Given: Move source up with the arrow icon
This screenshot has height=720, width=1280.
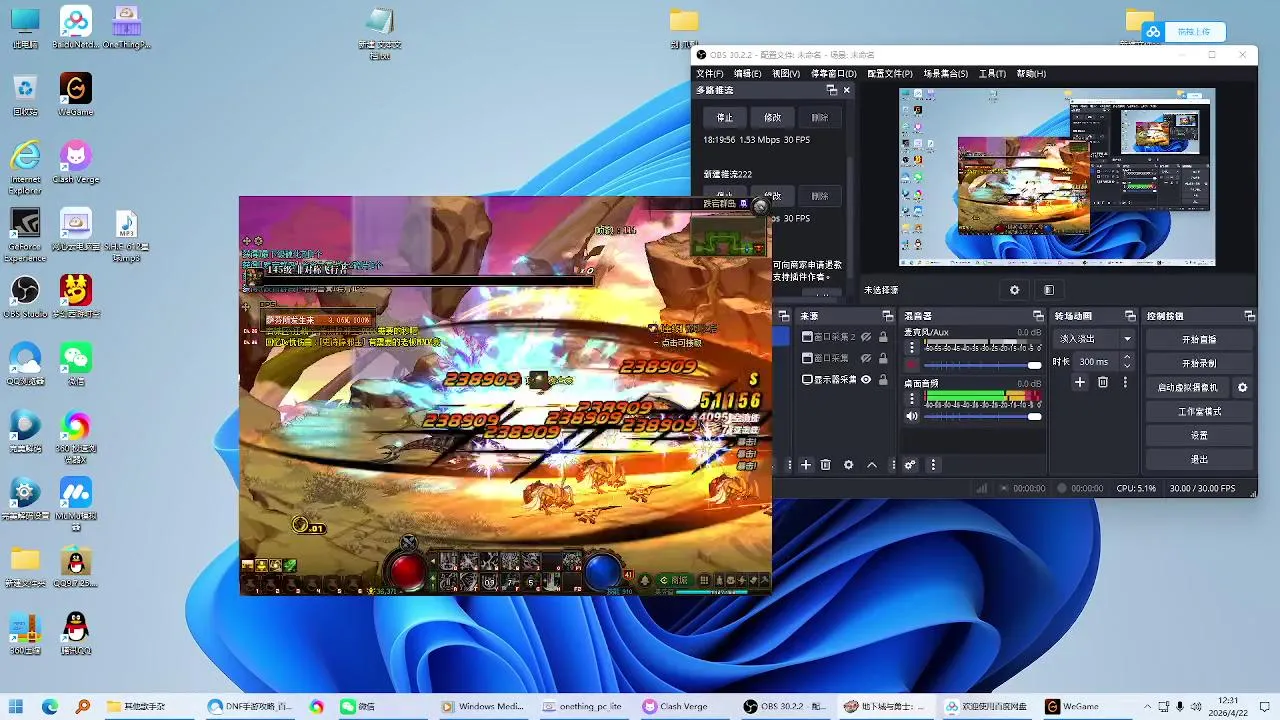Looking at the screenshot, I should point(872,465).
